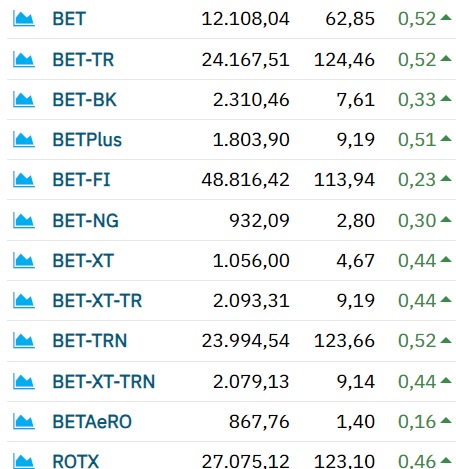Open the chart icon for BETAeRO
The height and width of the screenshot is (469, 456).
coord(24,422)
